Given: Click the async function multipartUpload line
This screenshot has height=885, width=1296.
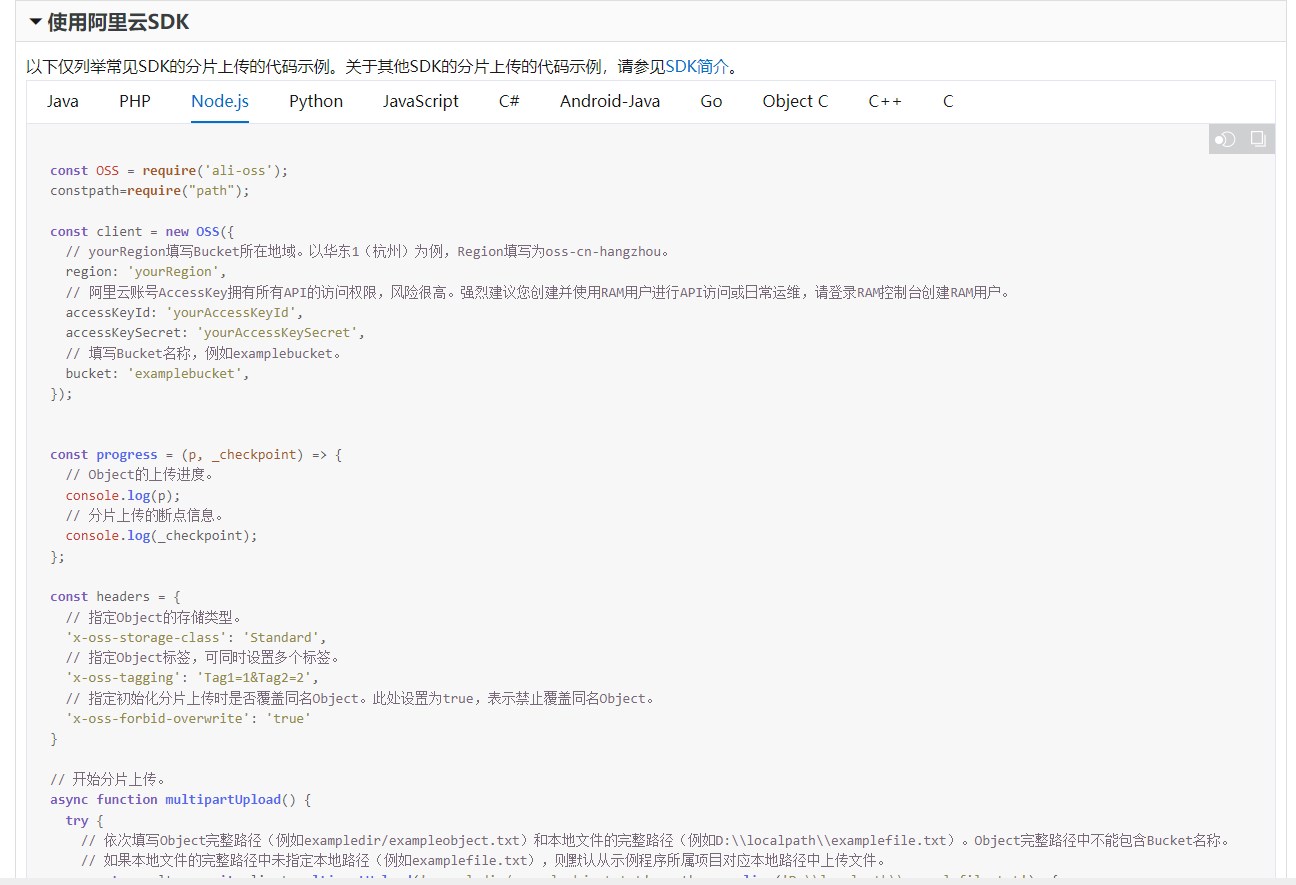Looking at the screenshot, I should 181,799.
